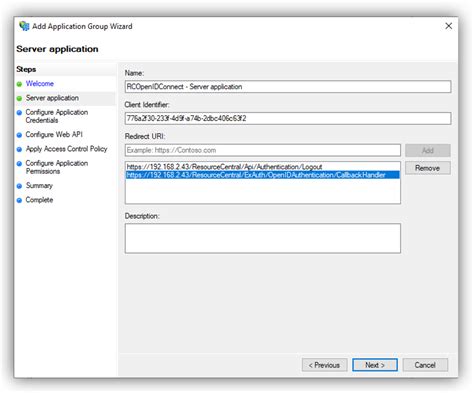Image resolution: width=474 pixels, height=393 pixels.
Task: Click the greyed-out Add button
Action: point(428,150)
